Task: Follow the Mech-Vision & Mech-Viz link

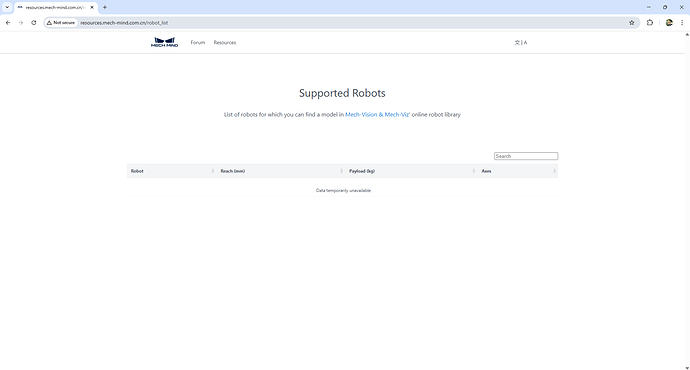Action: [377, 114]
